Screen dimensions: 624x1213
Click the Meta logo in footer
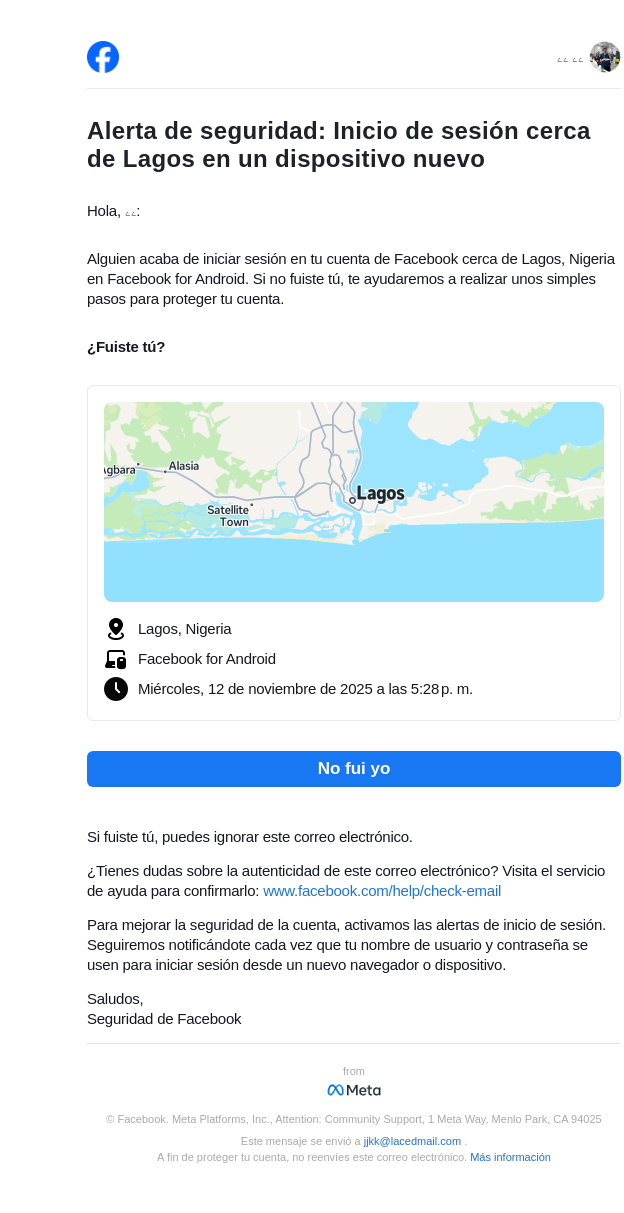pyautogui.click(x=354, y=1090)
